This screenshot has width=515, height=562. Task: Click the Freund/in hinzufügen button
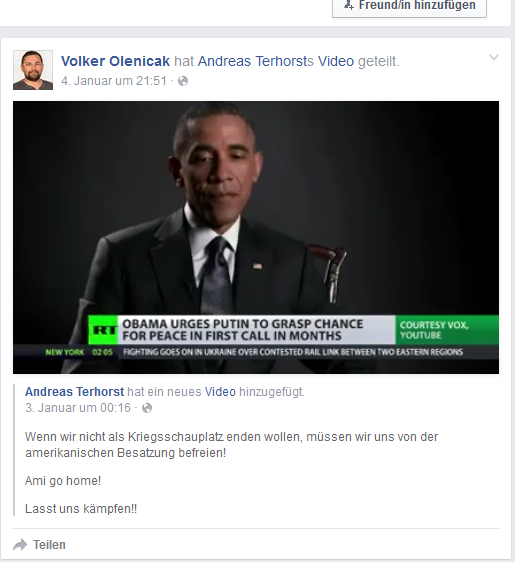(x=409, y=6)
